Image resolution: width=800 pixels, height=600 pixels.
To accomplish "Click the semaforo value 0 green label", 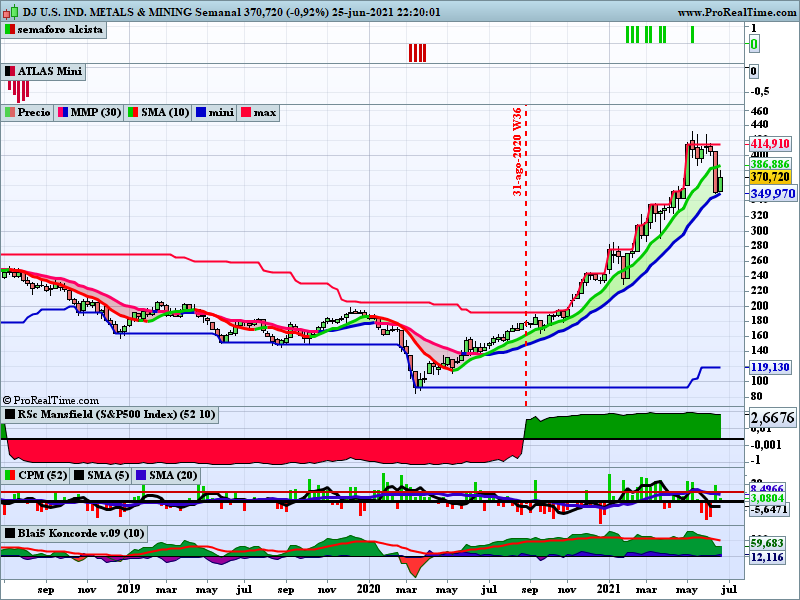I will 754,44.
